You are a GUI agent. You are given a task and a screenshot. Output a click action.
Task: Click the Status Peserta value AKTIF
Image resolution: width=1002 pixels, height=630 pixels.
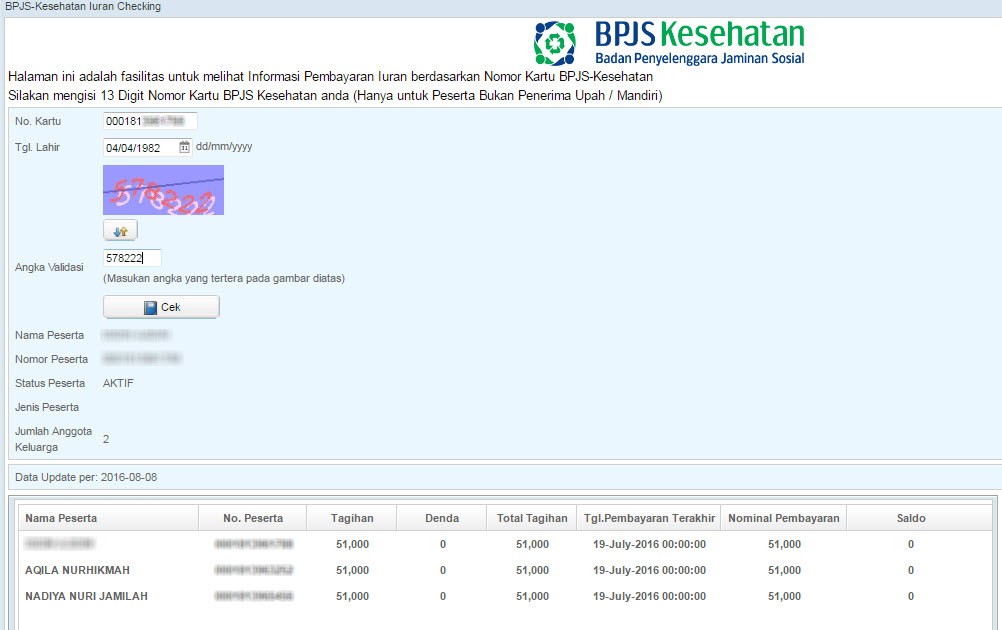click(117, 383)
